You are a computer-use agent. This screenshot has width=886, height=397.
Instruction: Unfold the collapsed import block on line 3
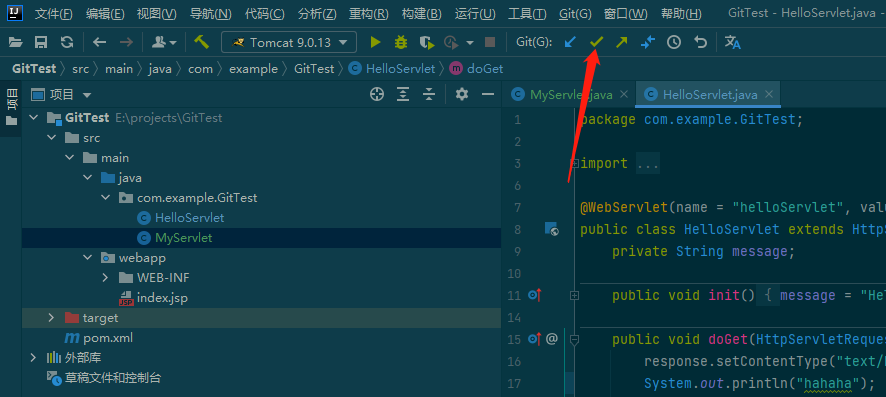tap(575, 163)
